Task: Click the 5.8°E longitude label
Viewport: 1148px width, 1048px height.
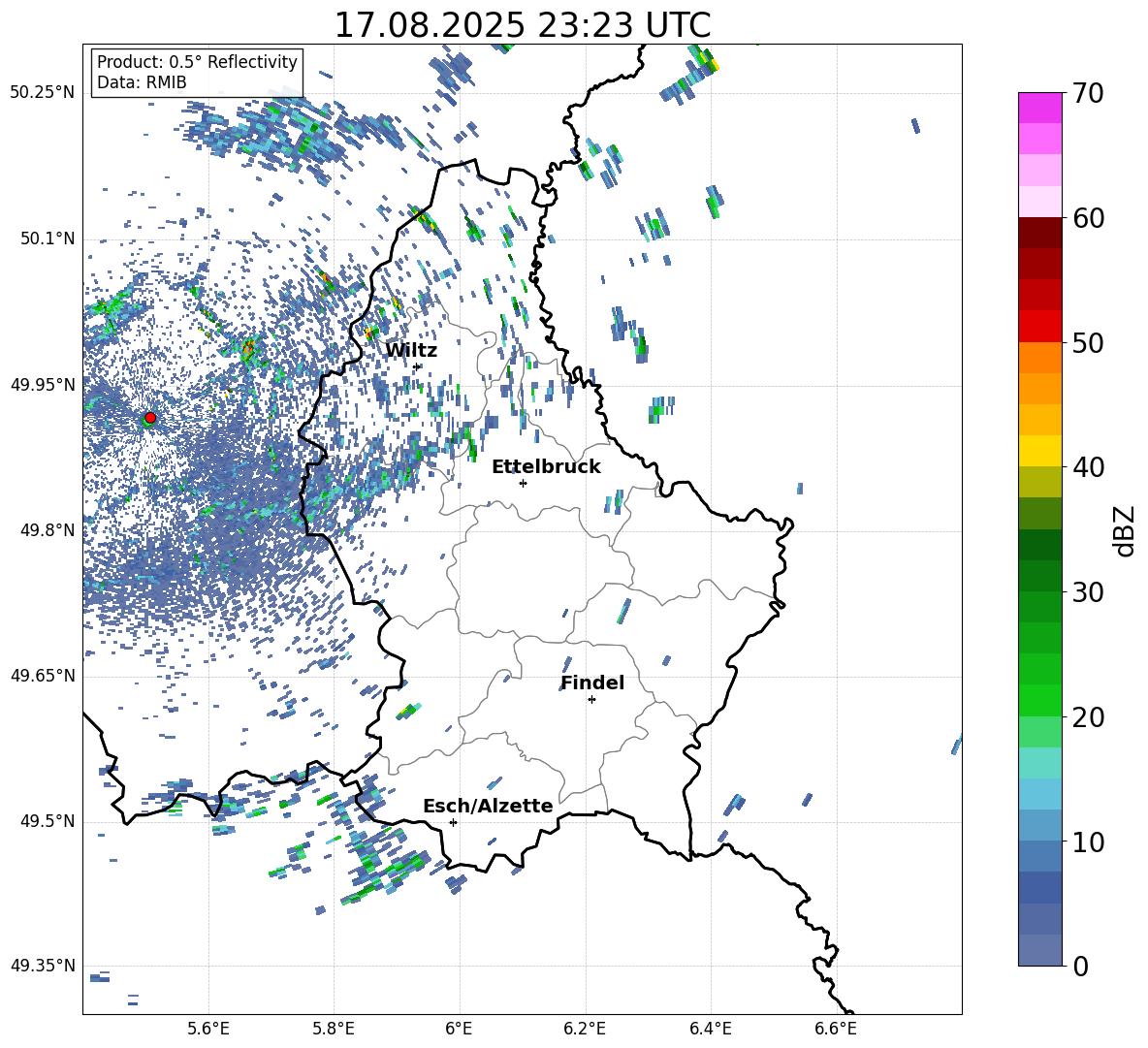Action: (x=334, y=1030)
